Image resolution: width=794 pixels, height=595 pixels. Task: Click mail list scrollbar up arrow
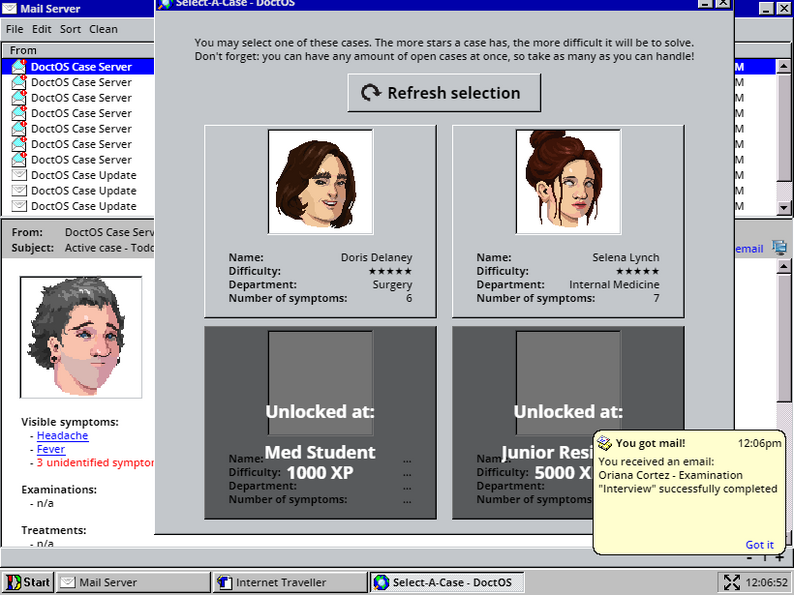pos(783,67)
